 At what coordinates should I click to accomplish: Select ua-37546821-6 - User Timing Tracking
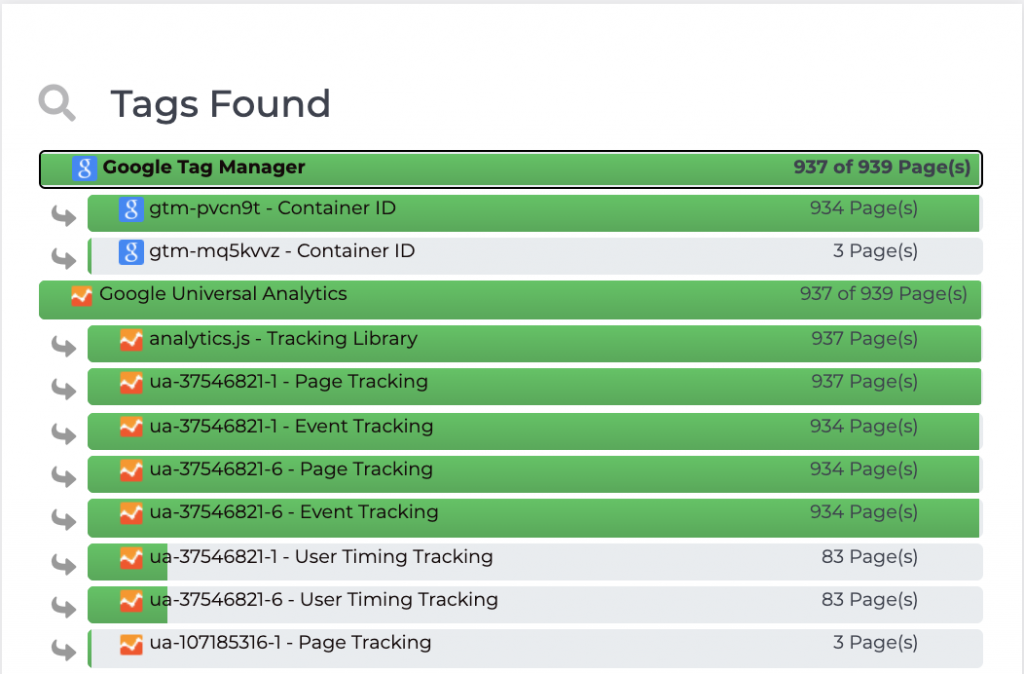point(323,600)
